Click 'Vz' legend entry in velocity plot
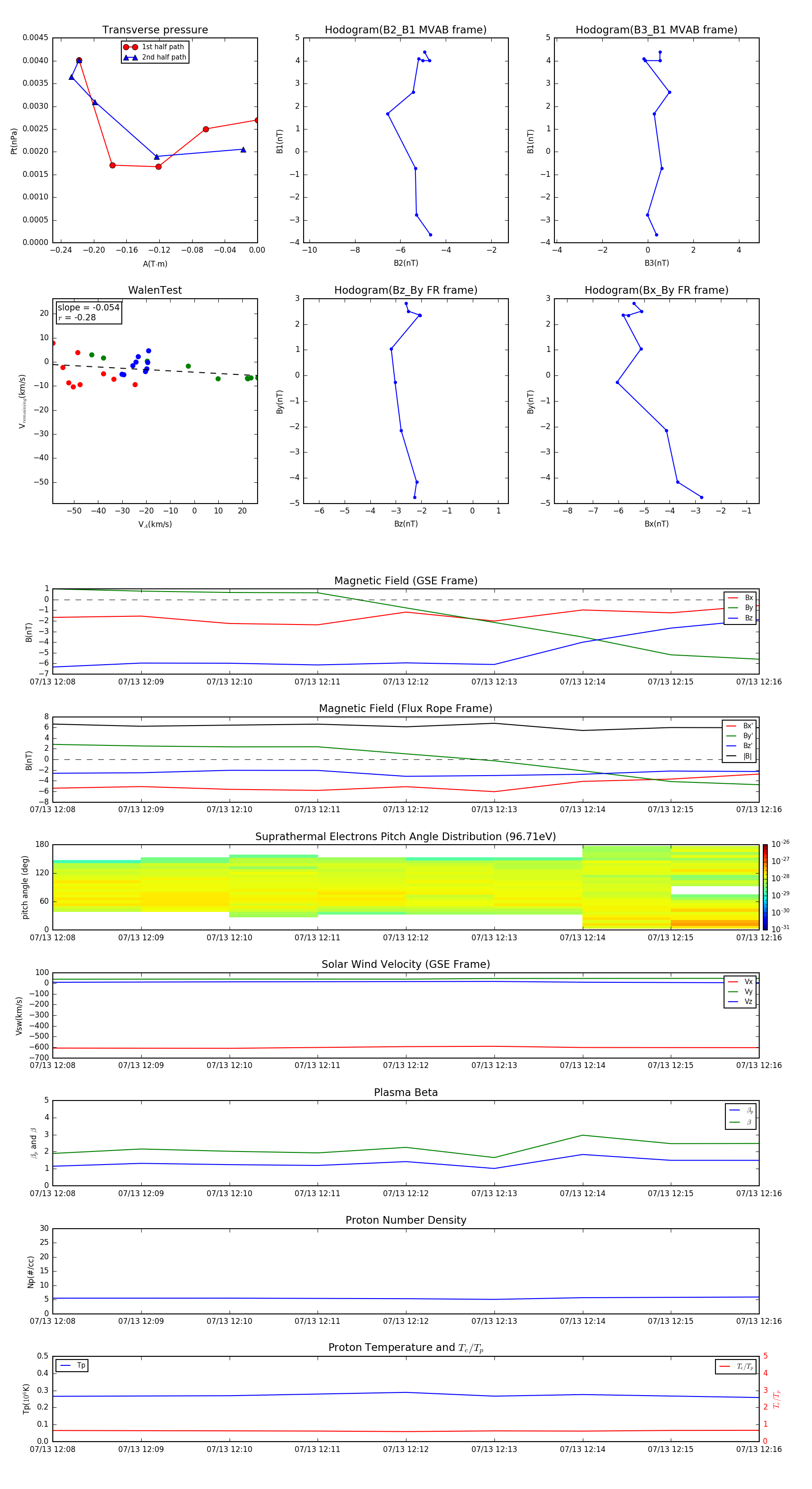The width and height of the screenshot is (812, 1489). tap(740, 1002)
